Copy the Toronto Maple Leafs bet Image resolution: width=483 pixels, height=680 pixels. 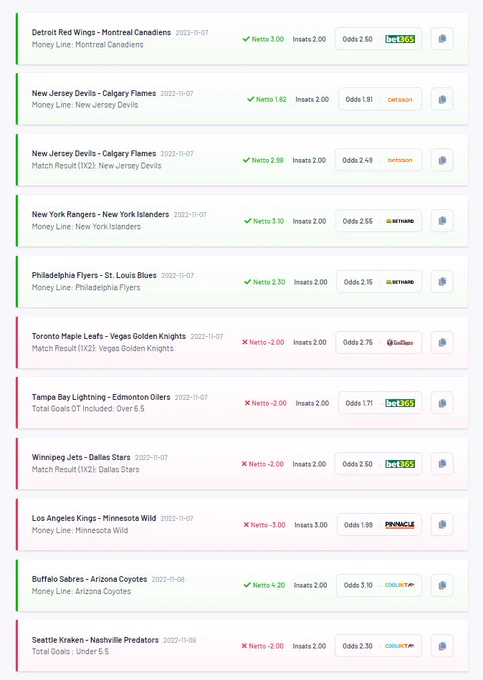click(442, 342)
